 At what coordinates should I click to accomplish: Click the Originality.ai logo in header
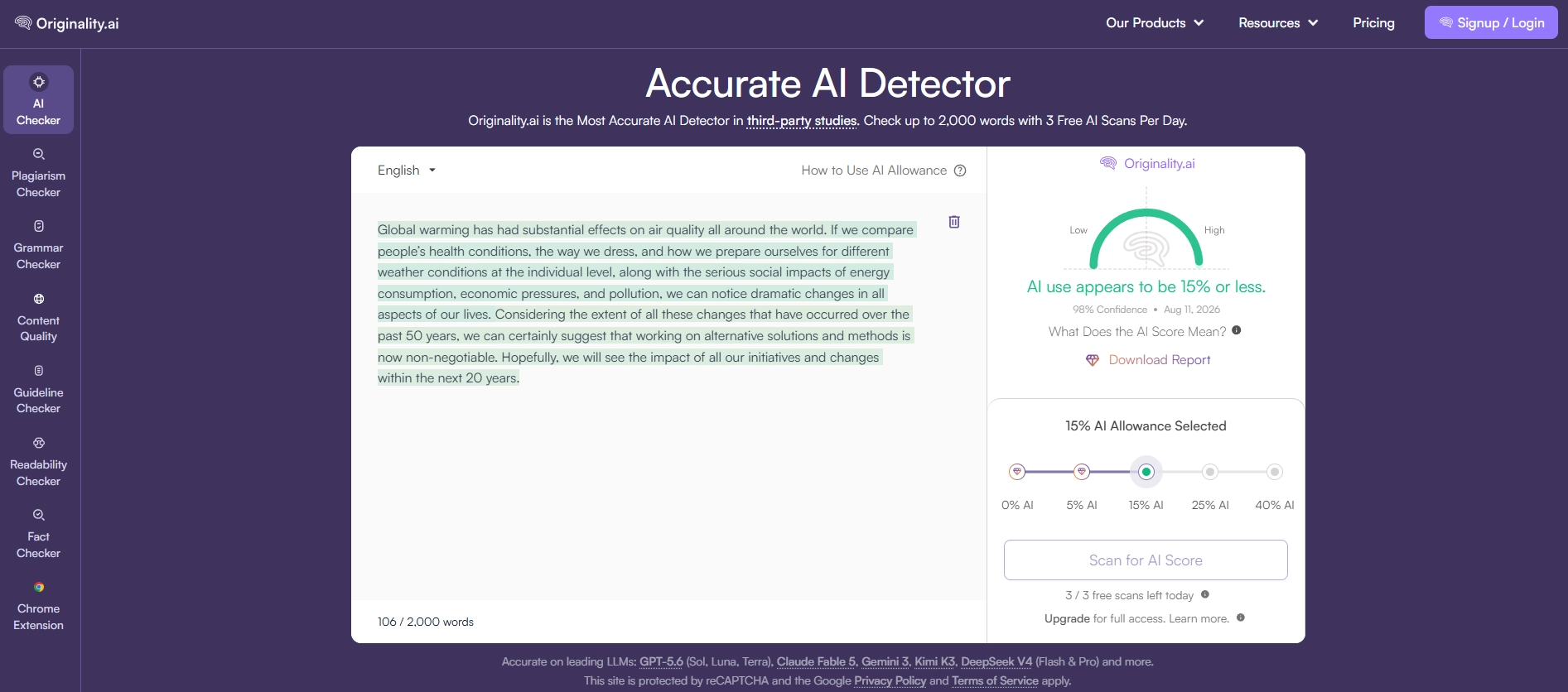point(67,23)
